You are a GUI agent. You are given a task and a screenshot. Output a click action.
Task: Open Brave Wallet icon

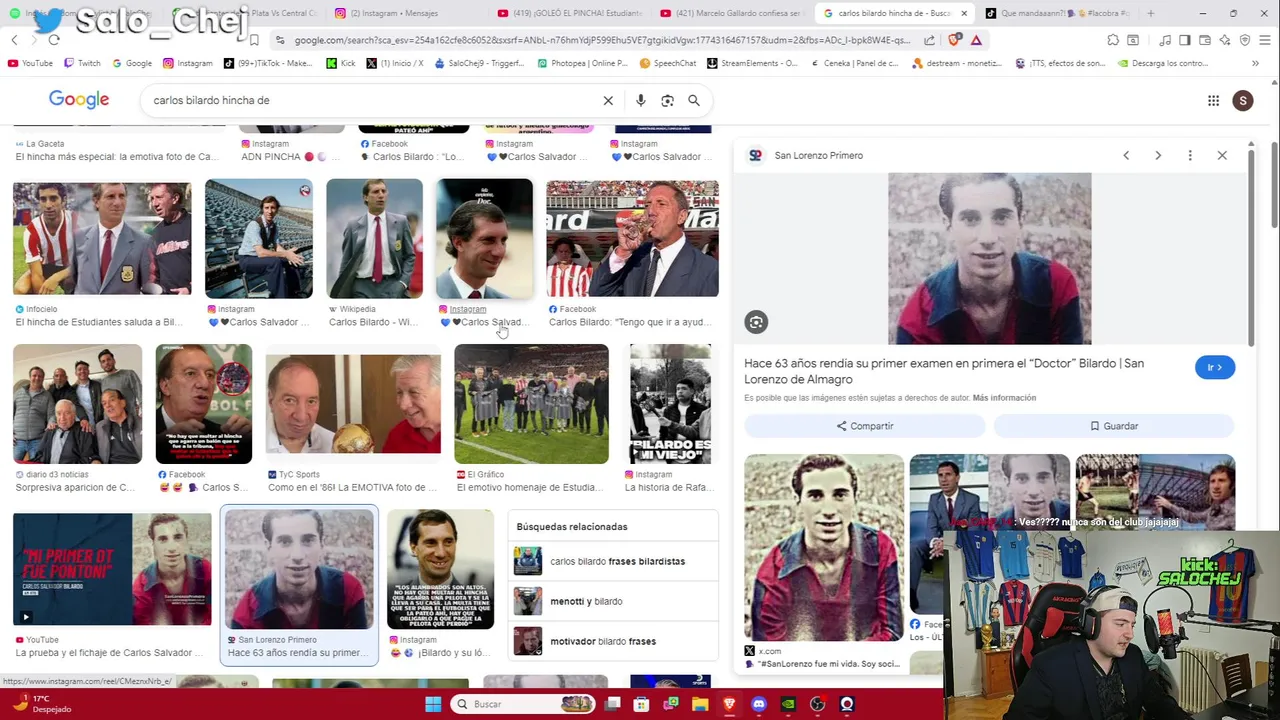1205,40
